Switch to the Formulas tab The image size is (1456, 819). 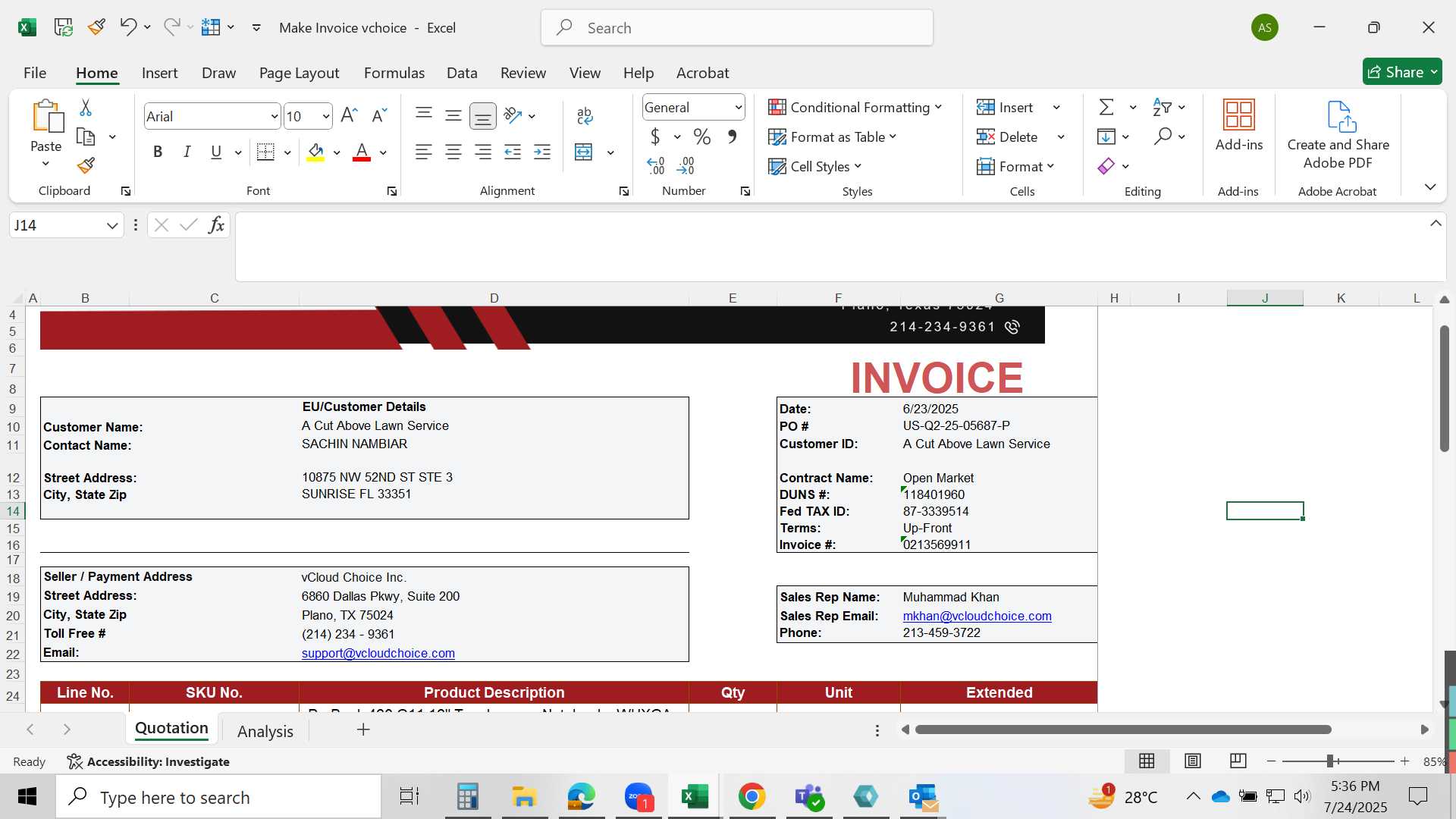pos(394,73)
